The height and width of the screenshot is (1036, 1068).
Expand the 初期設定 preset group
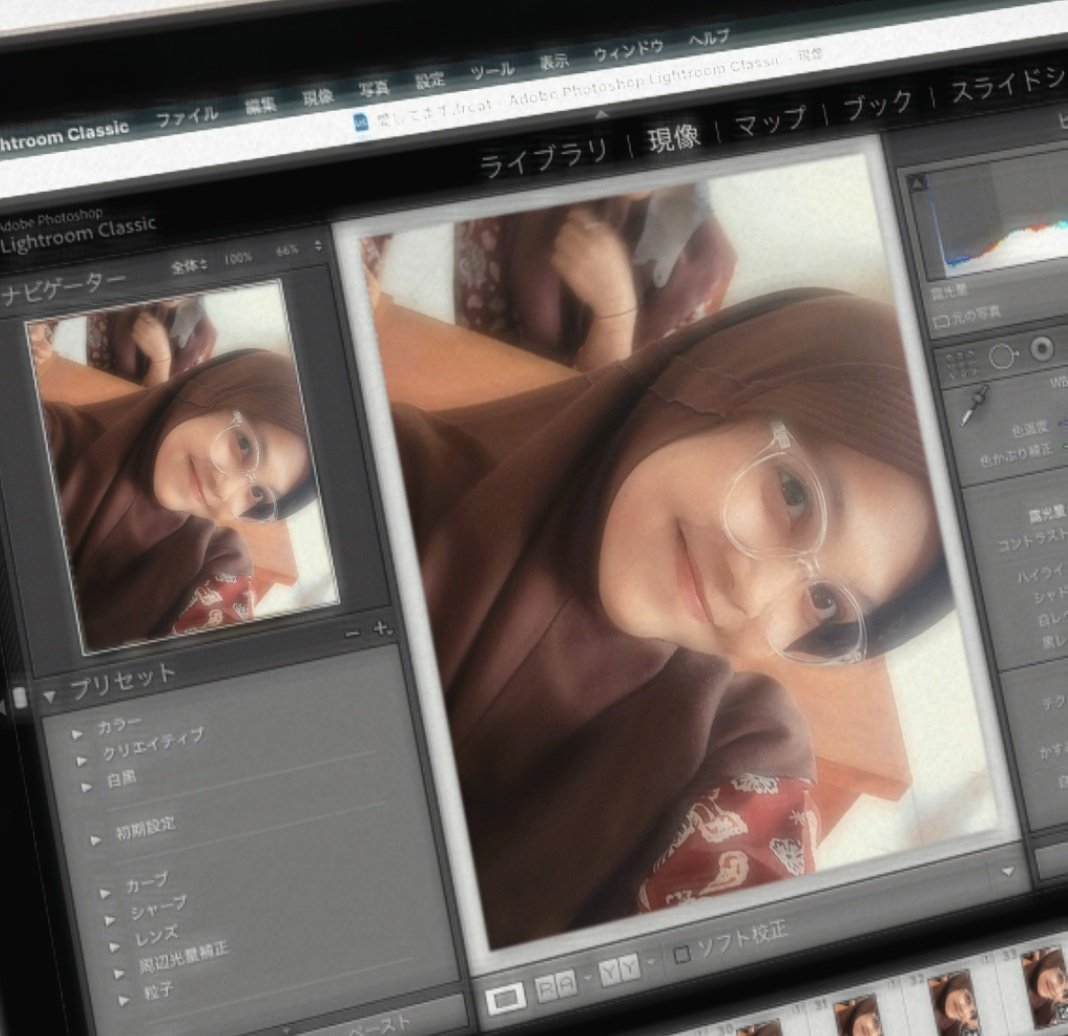pos(96,840)
